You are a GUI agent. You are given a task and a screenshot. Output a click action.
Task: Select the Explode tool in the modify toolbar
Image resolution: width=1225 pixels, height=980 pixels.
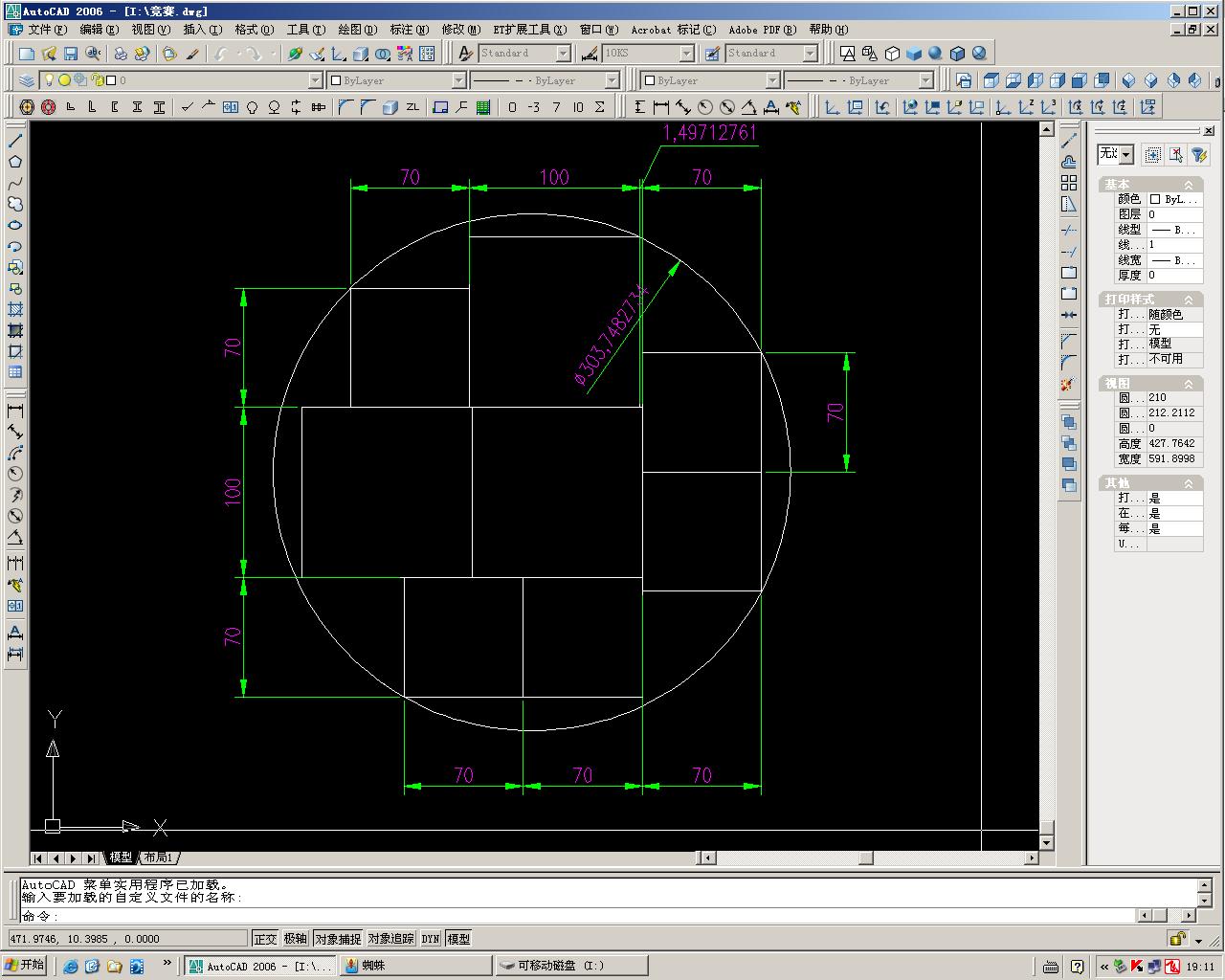(x=1069, y=385)
